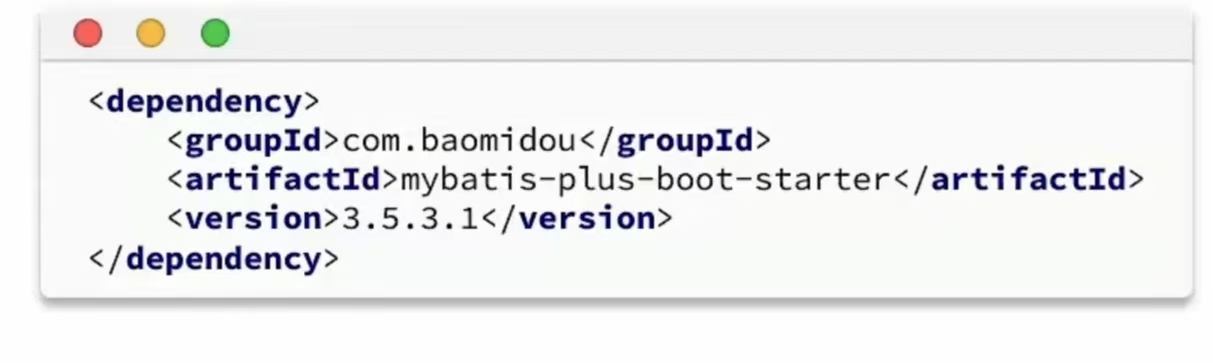Click the closing artifactId tag

(x=1017, y=180)
